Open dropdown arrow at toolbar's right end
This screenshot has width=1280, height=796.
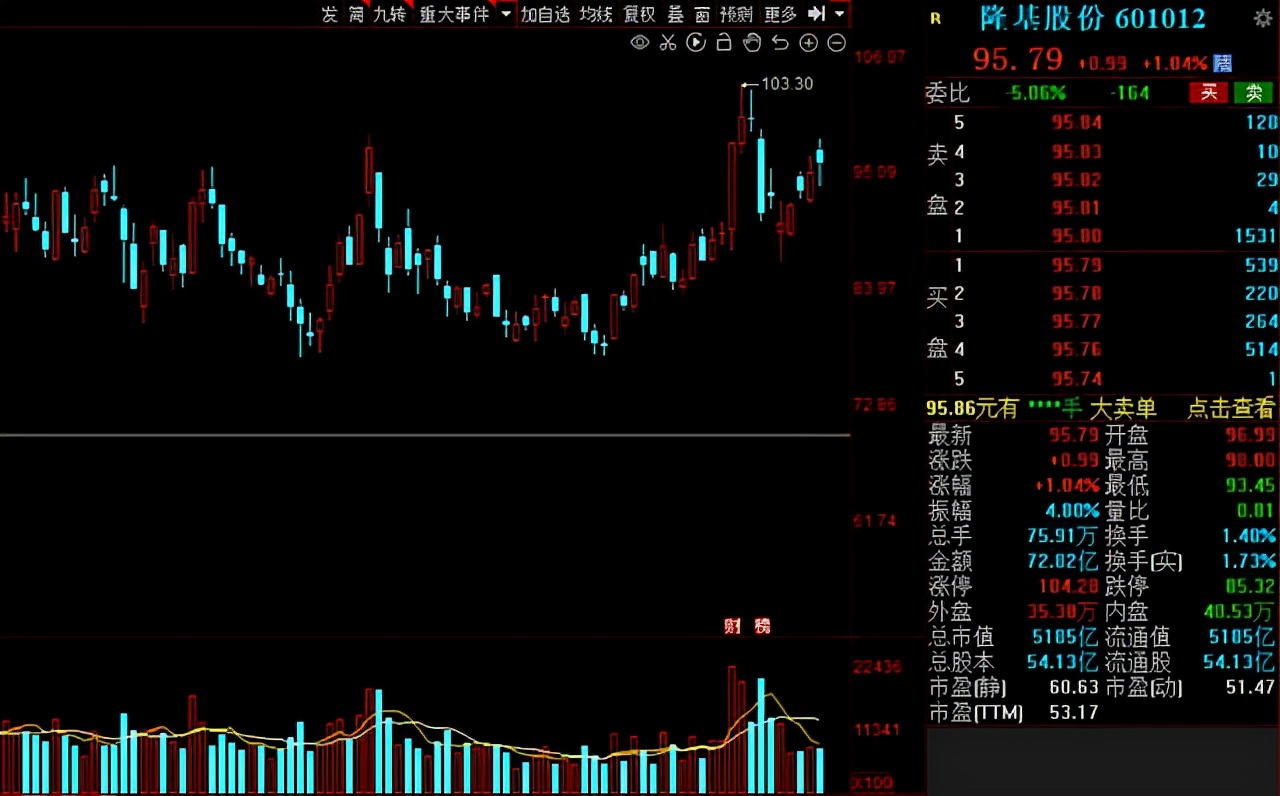click(839, 14)
